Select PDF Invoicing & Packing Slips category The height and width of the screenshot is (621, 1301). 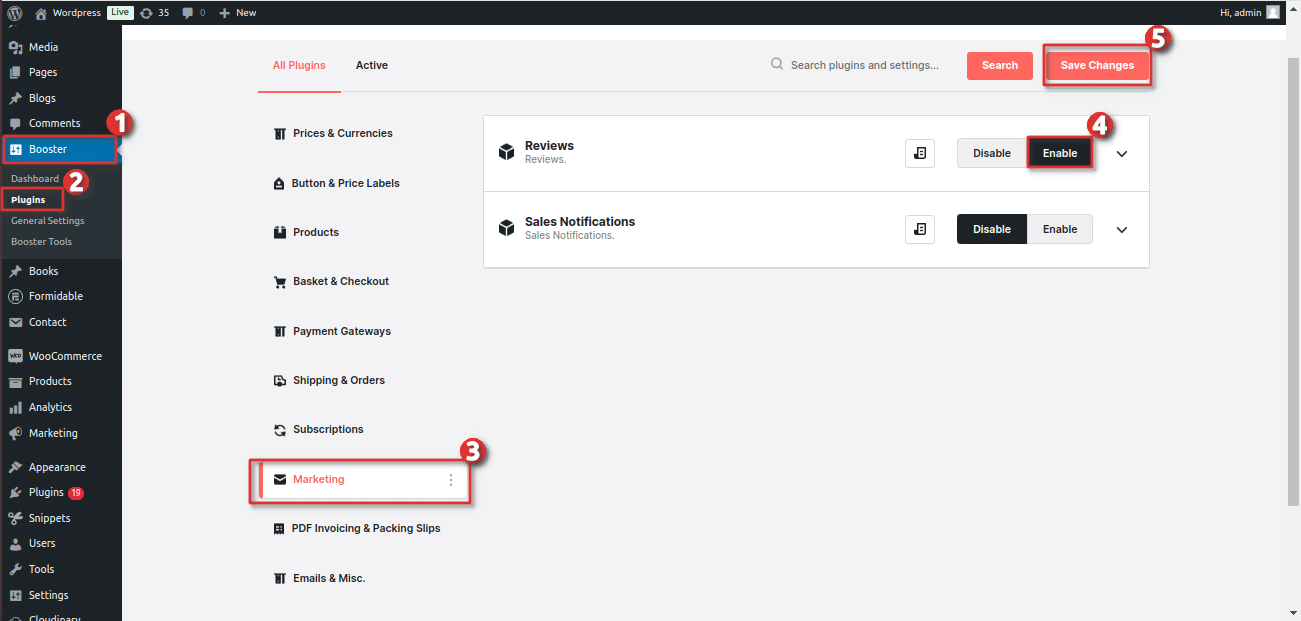359,528
